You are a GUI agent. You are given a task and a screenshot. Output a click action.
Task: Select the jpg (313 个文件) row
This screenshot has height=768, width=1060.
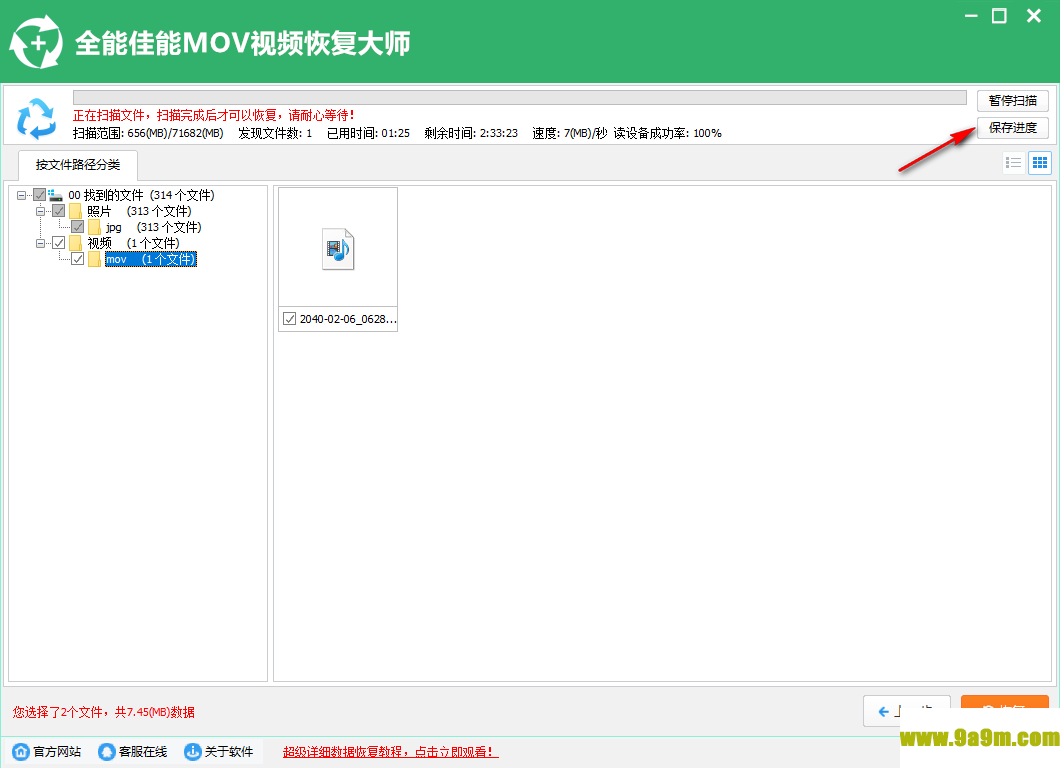click(x=153, y=227)
